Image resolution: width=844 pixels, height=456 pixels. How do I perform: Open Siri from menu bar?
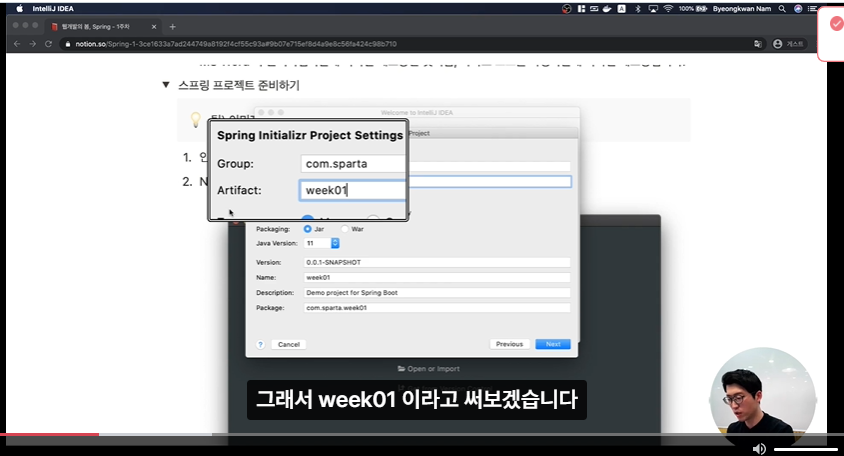tap(798, 9)
